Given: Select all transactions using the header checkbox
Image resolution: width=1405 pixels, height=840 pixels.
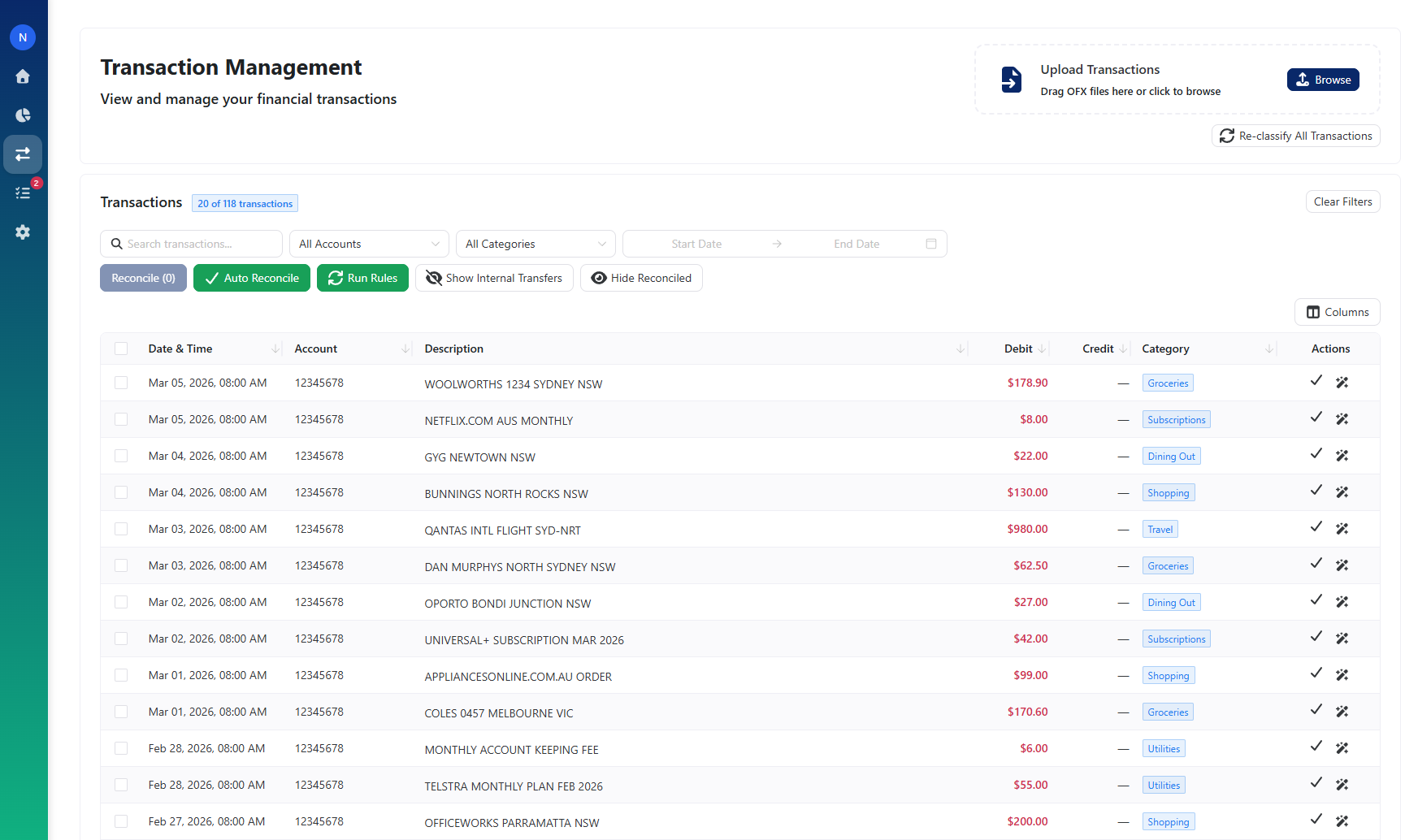Looking at the screenshot, I should [121, 348].
